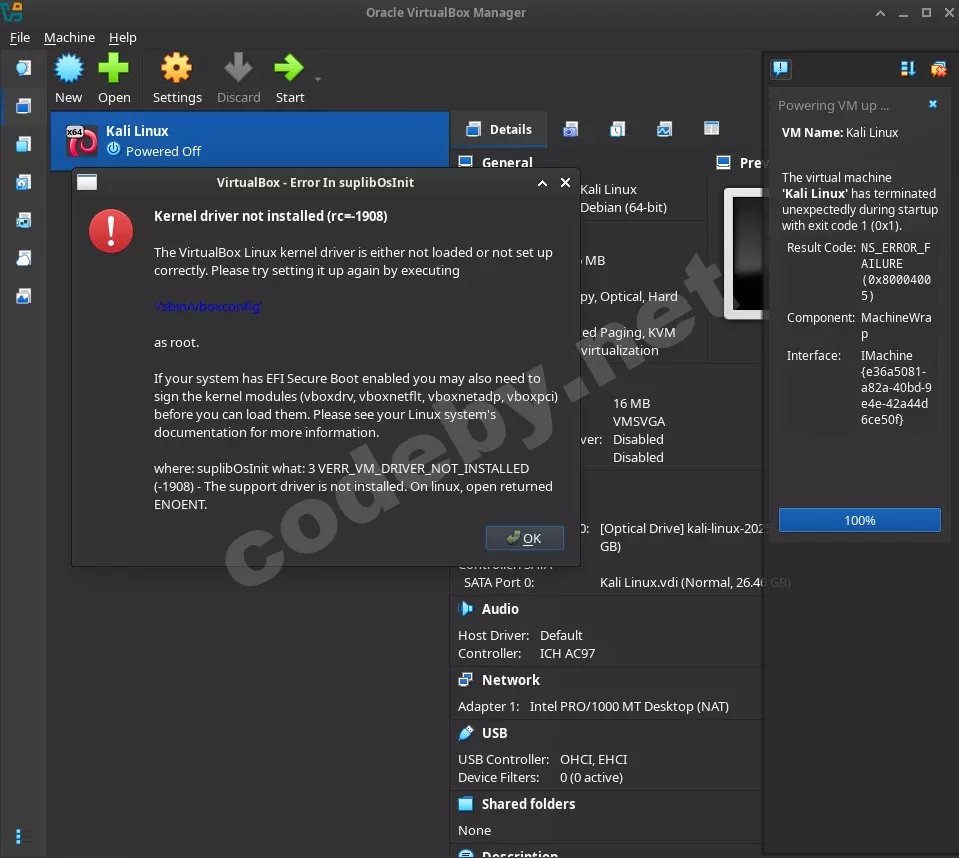Image resolution: width=959 pixels, height=858 pixels.
Task: Switch to the Details tab
Action: (499, 129)
